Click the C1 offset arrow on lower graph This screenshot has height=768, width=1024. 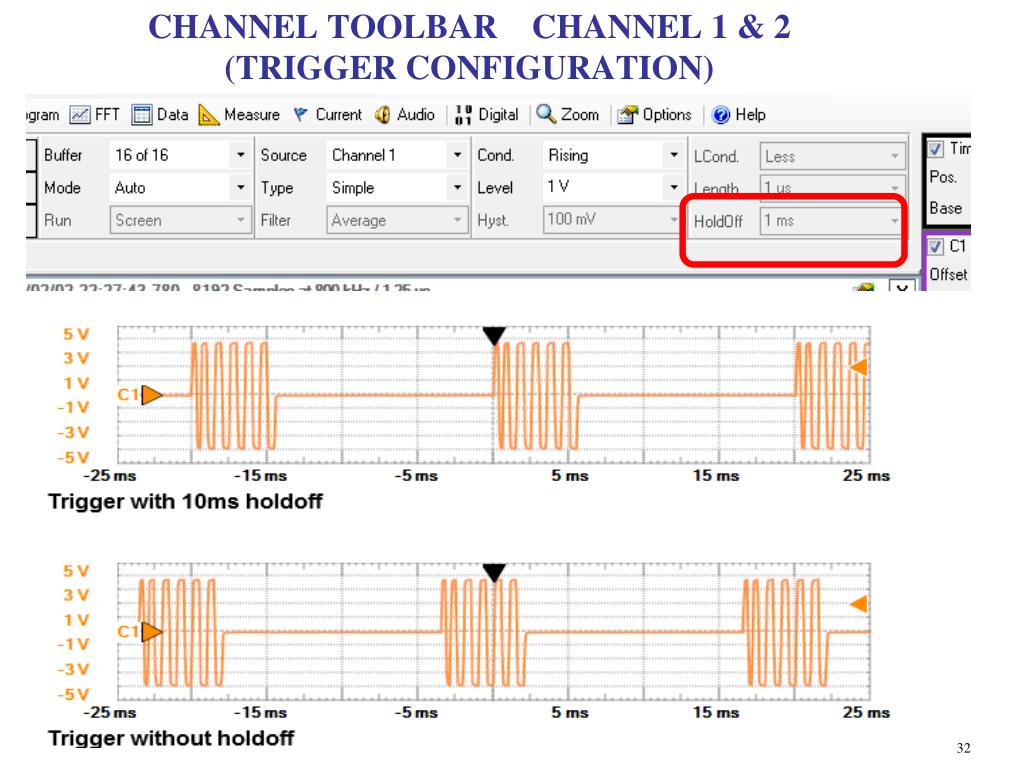tap(152, 632)
